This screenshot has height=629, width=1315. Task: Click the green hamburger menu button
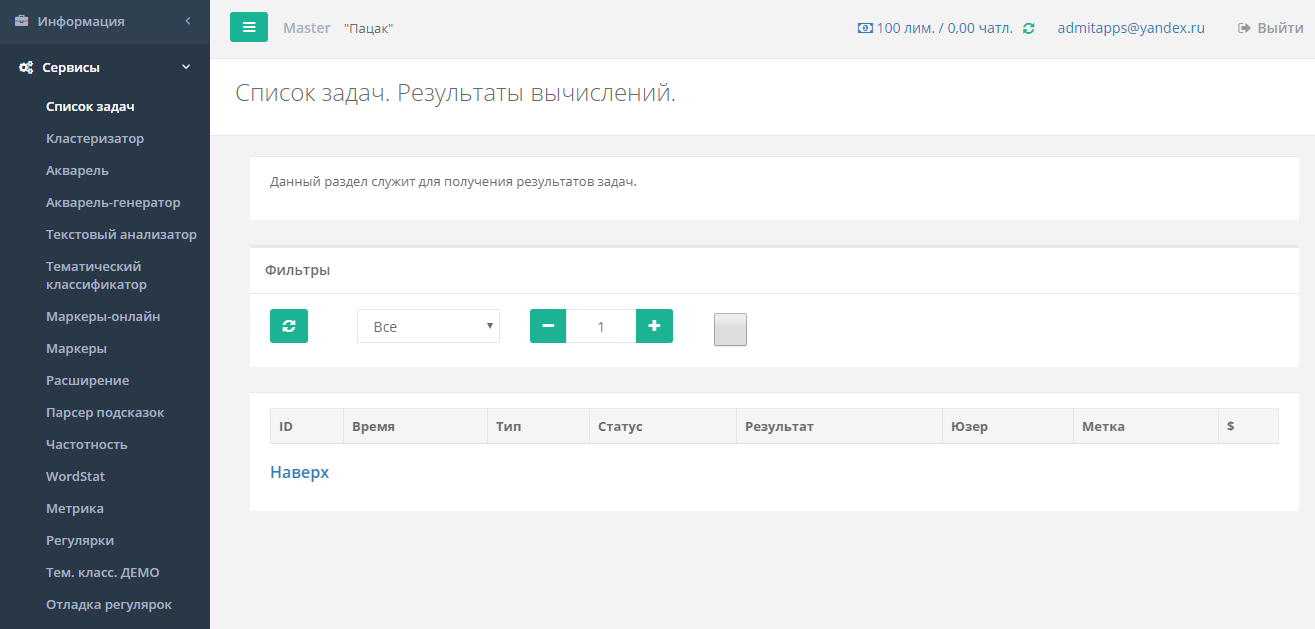click(249, 27)
